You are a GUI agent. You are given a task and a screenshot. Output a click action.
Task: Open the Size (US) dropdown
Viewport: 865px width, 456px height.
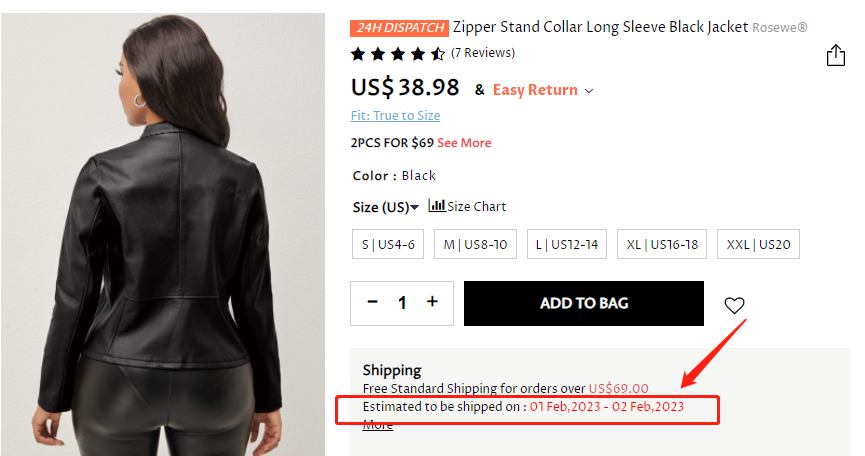coord(386,207)
